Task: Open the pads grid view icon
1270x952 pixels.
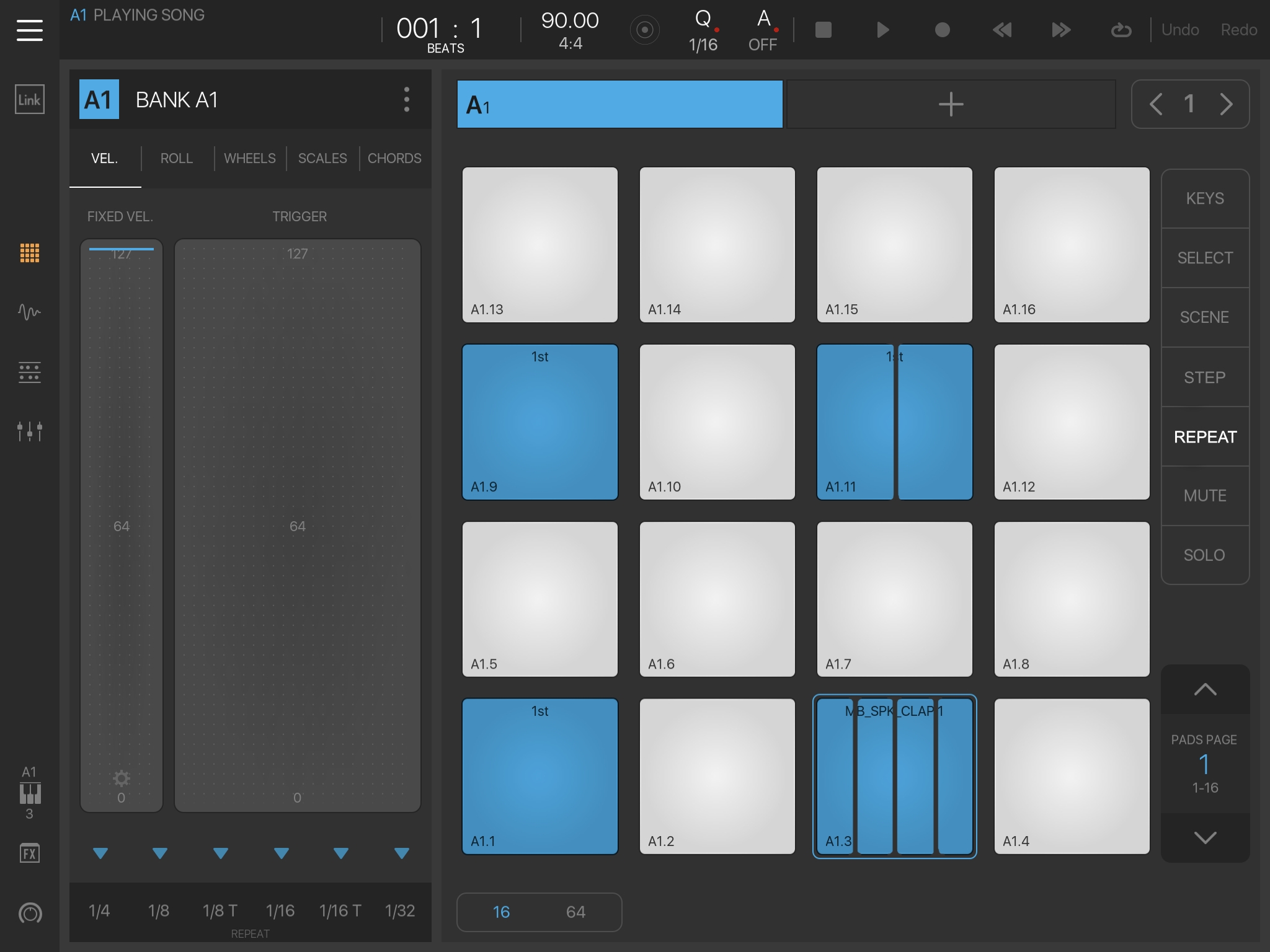Action: coord(30,253)
